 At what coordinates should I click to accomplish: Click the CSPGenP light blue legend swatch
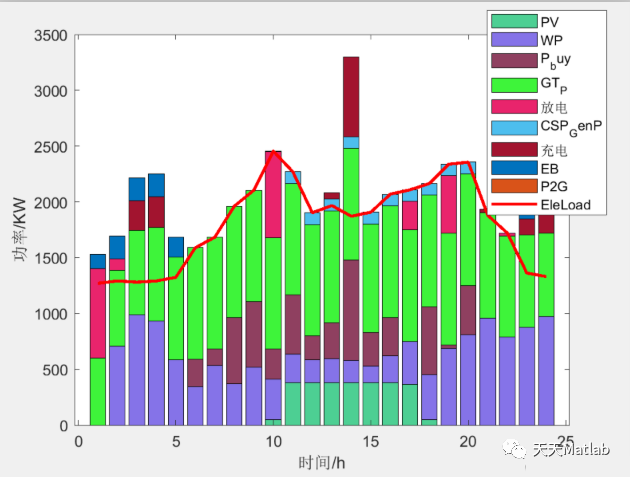pyautogui.click(x=514, y=128)
